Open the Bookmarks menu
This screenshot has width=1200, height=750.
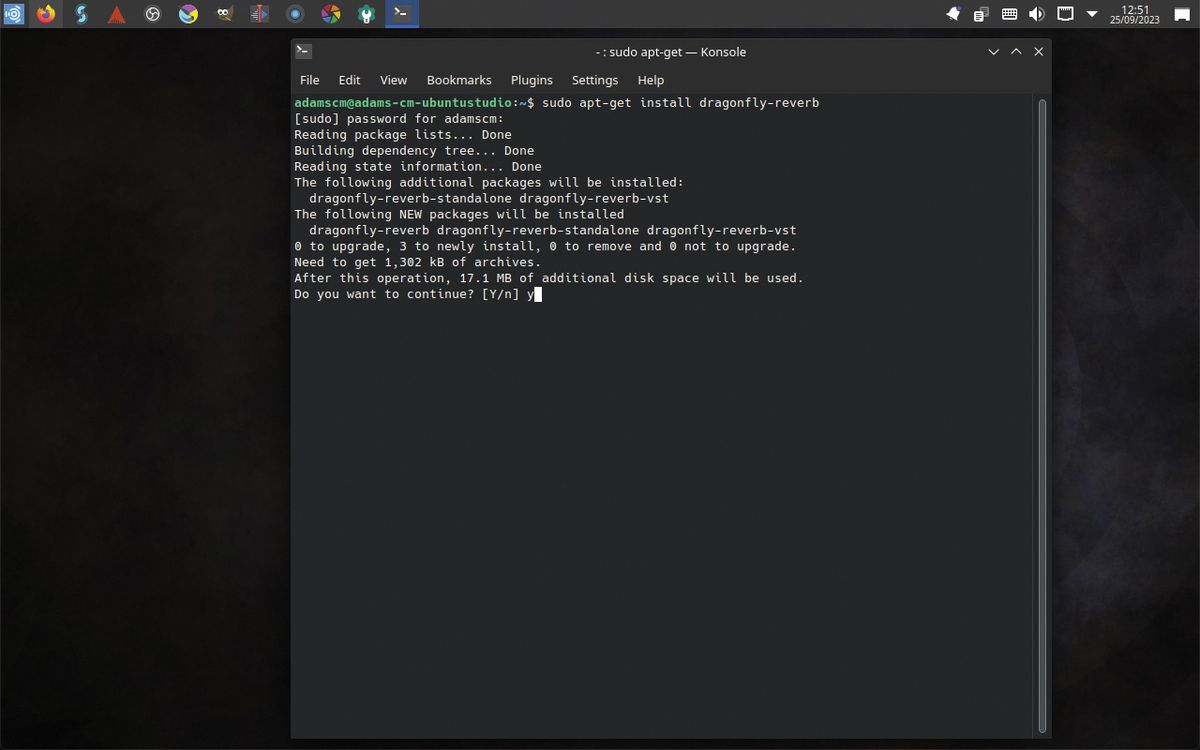459,80
